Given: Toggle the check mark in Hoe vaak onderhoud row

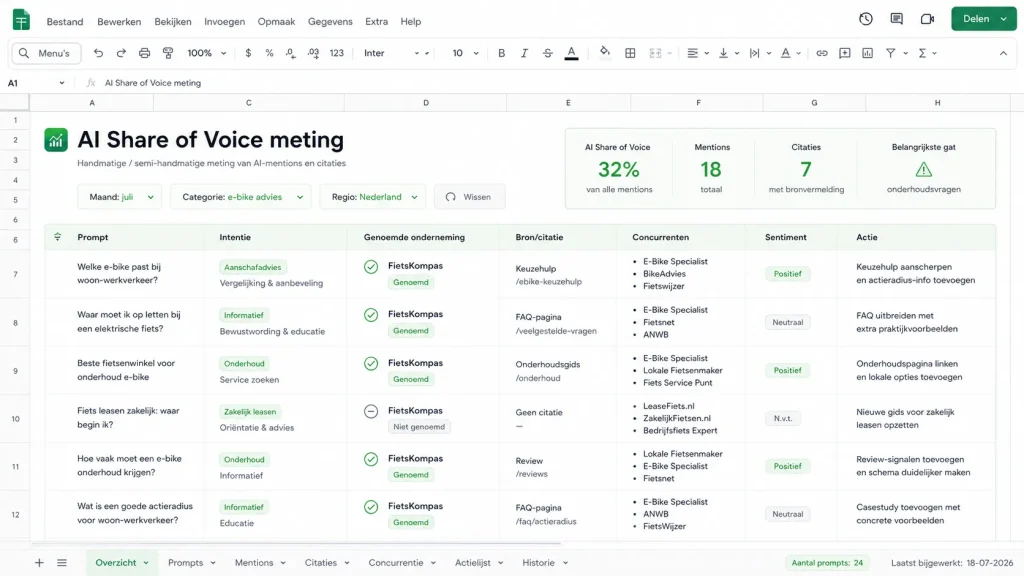Looking at the screenshot, I should [x=371, y=459].
